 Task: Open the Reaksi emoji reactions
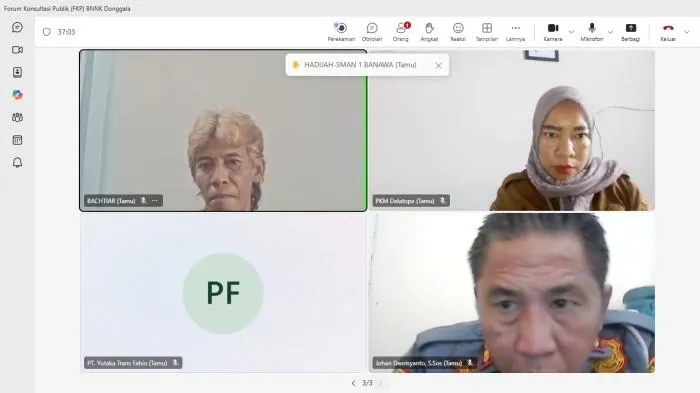[x=458, y=32]
